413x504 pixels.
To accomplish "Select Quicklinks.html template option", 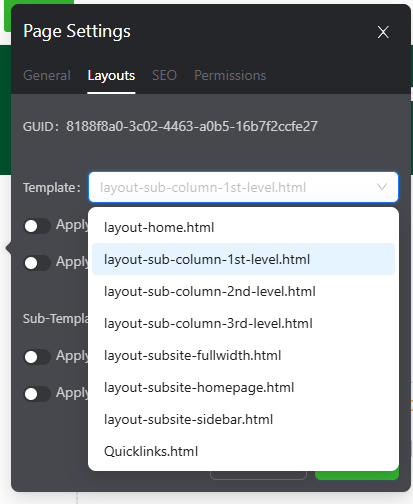I will 243,451.
